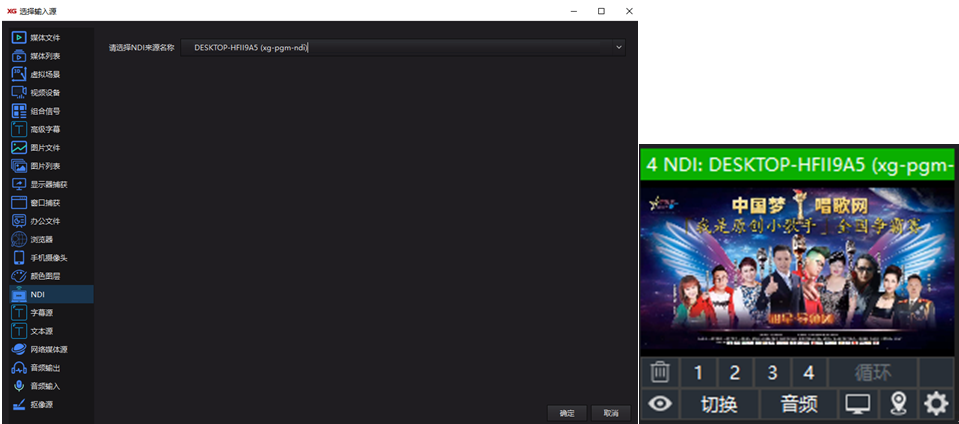Toggle overlay channel 3 button
This screenshot has height=424, width=959.
coord(772,373)
